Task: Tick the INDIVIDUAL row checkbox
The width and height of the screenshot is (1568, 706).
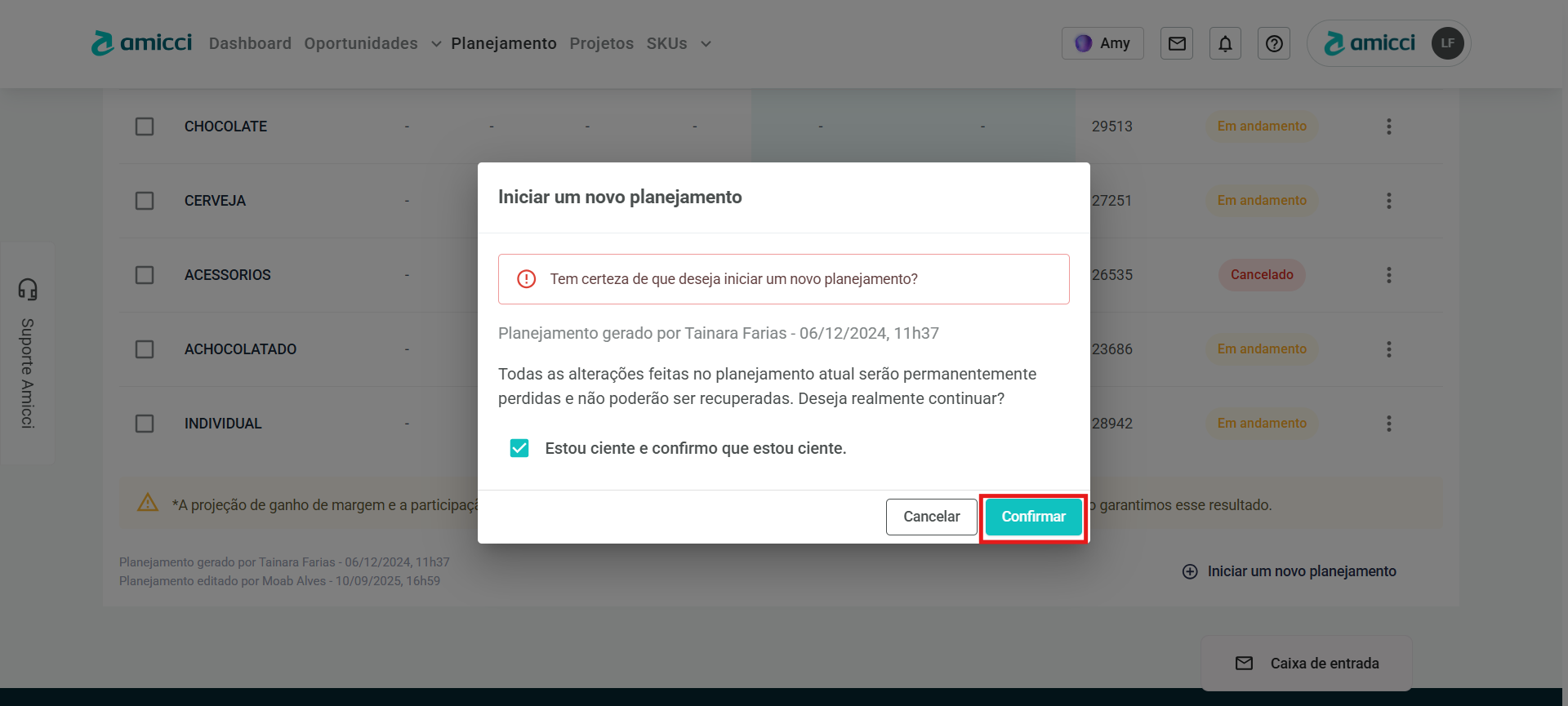Action: (x=145, y=424)
